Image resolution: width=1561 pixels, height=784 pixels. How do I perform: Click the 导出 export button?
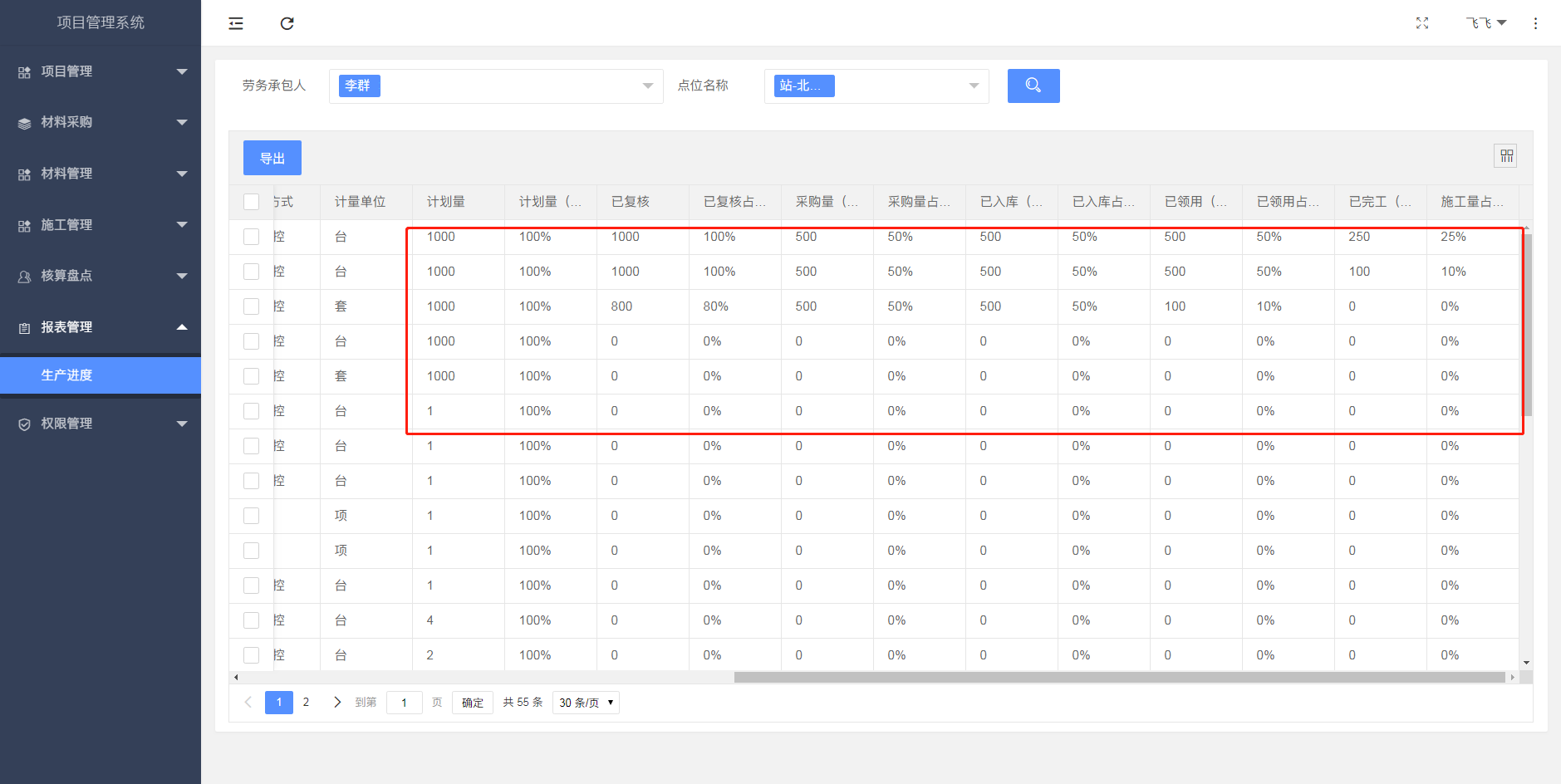coord(272,158)
